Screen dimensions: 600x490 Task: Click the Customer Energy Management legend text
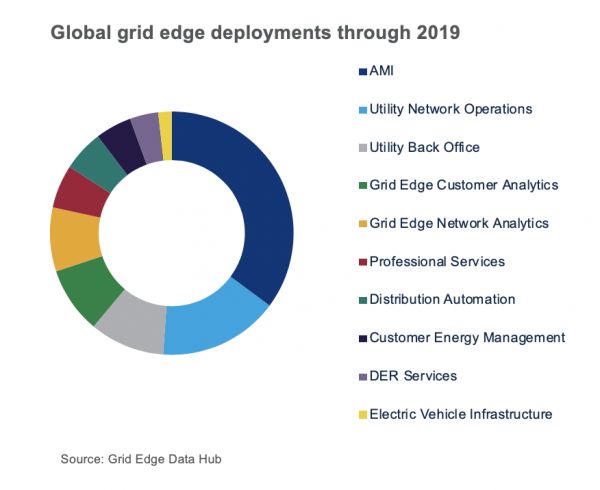[467, 338]
